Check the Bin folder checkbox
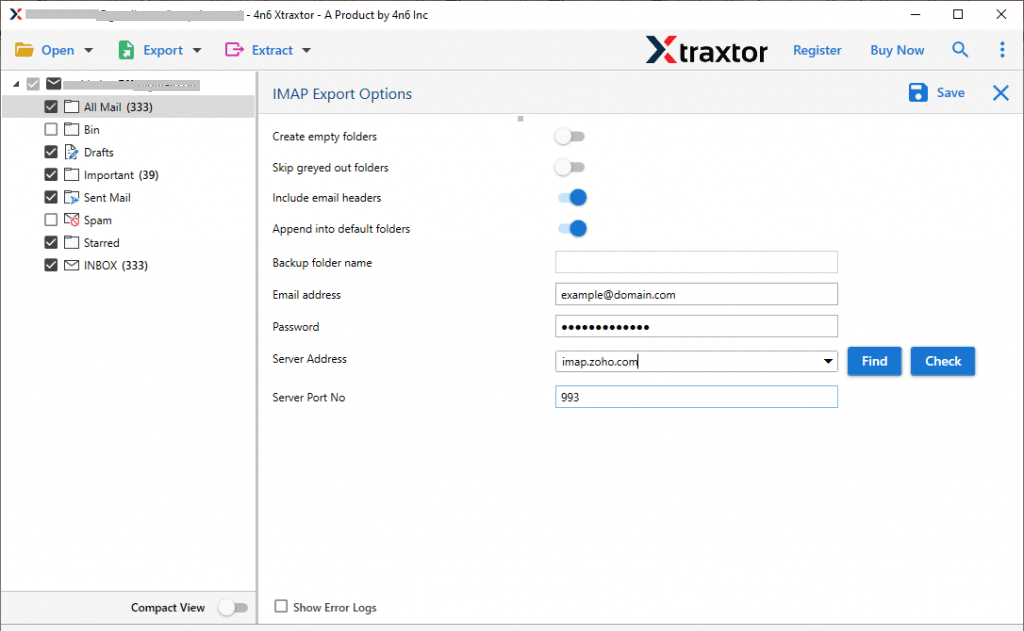The width and height of the screenshot is (1024, 631). 51,129
